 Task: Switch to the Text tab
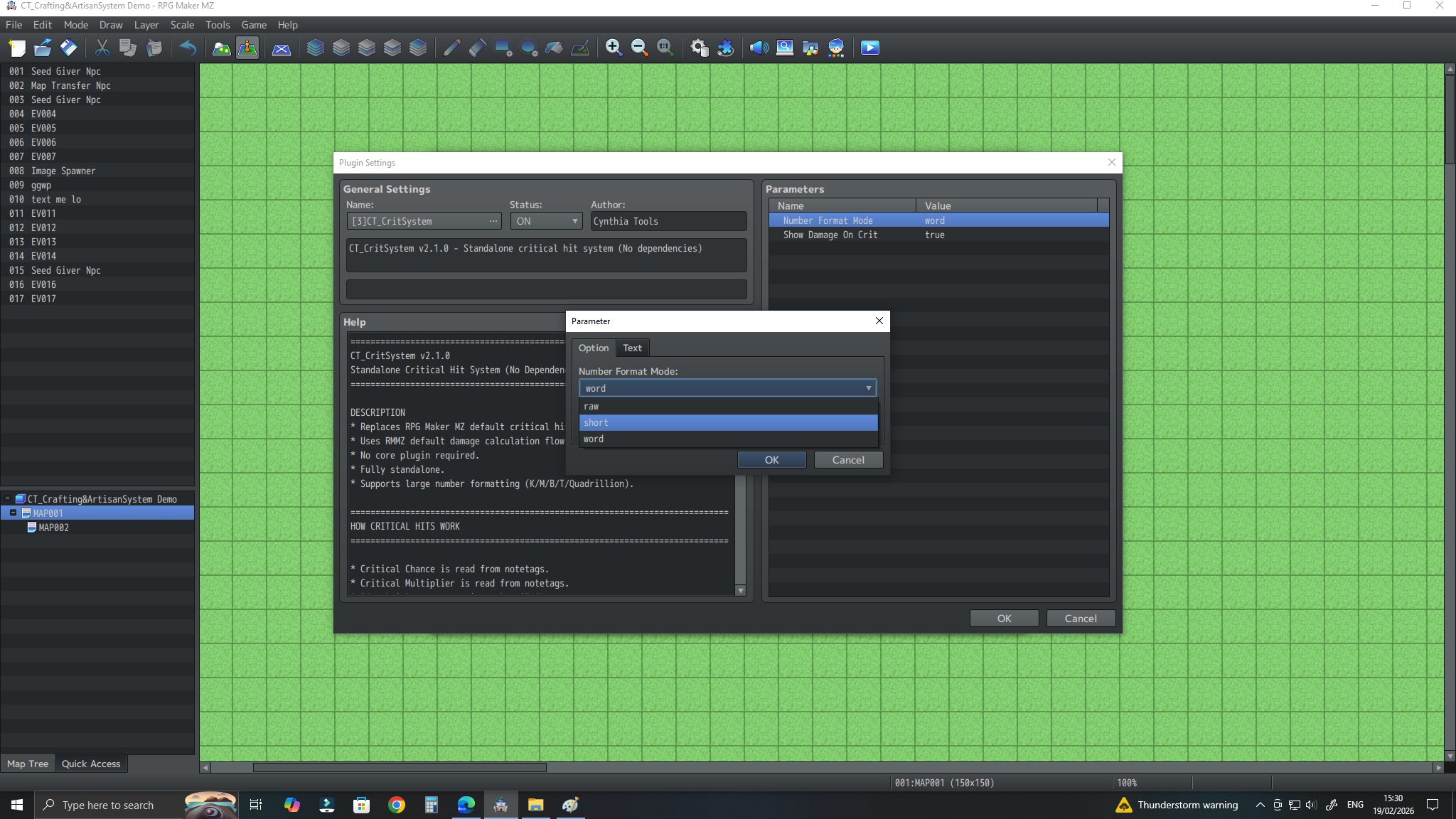point(632,348)
